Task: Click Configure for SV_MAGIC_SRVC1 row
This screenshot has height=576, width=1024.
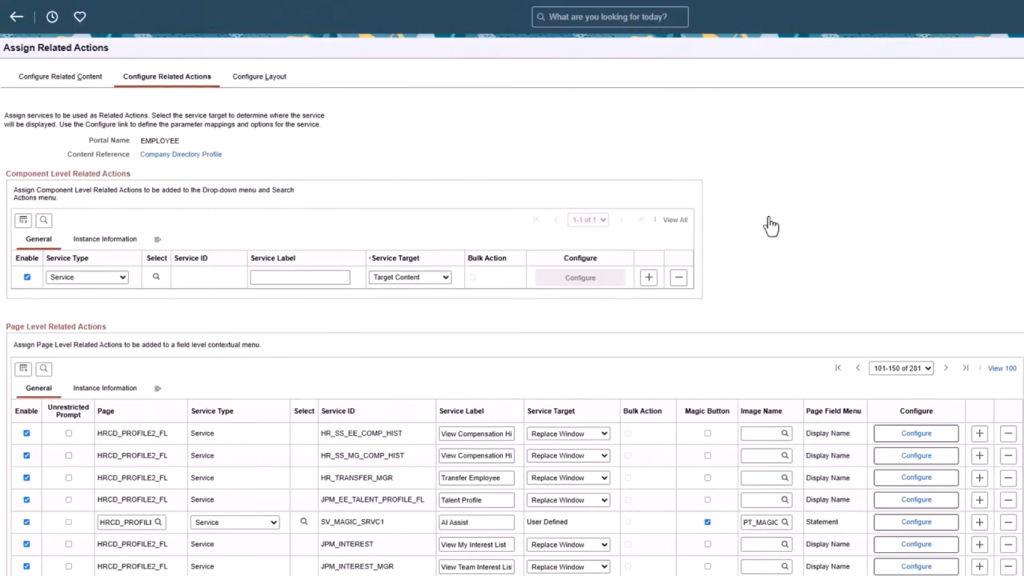Action: click(916, 522)
